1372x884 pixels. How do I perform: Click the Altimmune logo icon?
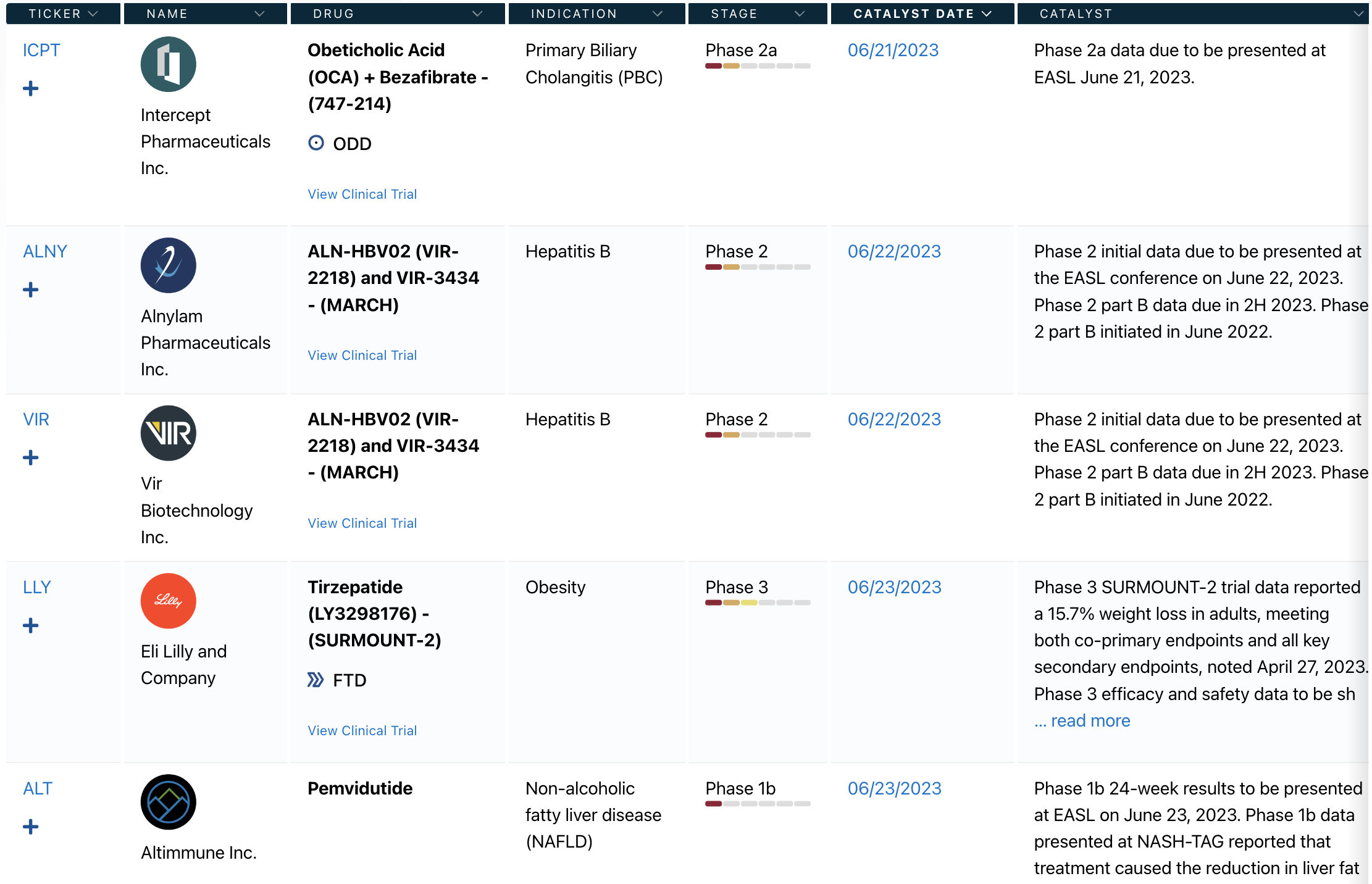pos(168,802)
